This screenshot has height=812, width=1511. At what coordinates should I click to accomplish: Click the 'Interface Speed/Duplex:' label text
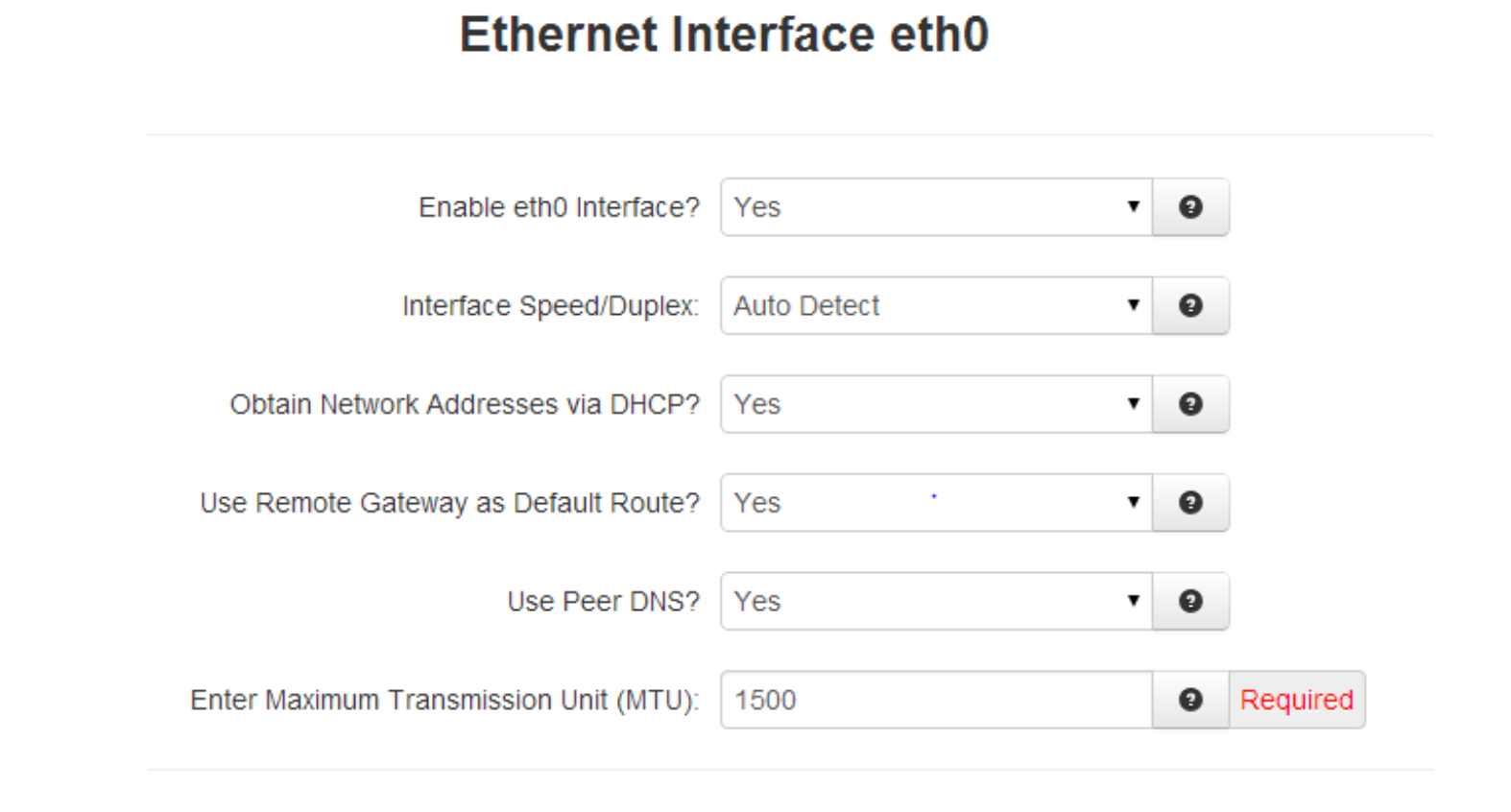pyautogui.click(x=551, y=306)
